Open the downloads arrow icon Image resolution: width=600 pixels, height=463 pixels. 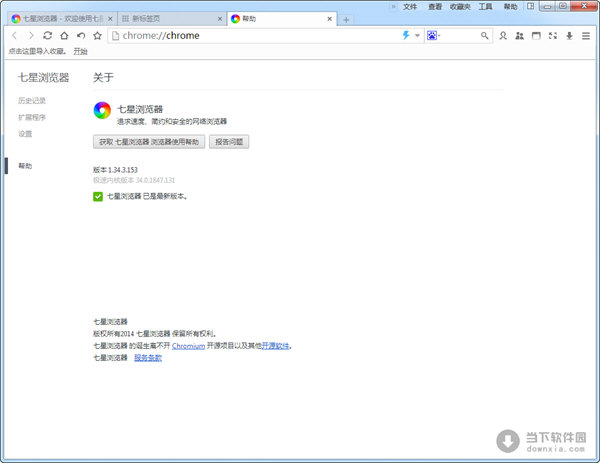pos(569,36)
